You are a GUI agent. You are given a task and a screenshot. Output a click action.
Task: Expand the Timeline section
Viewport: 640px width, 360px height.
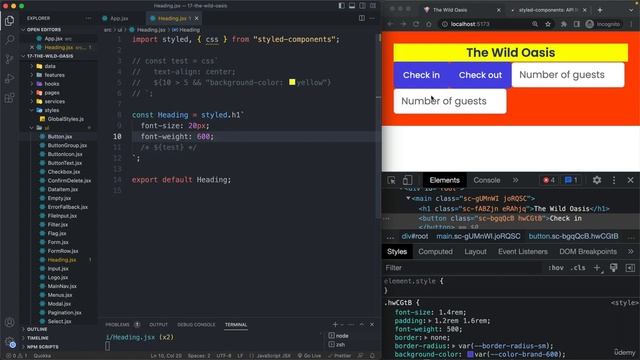38,338
